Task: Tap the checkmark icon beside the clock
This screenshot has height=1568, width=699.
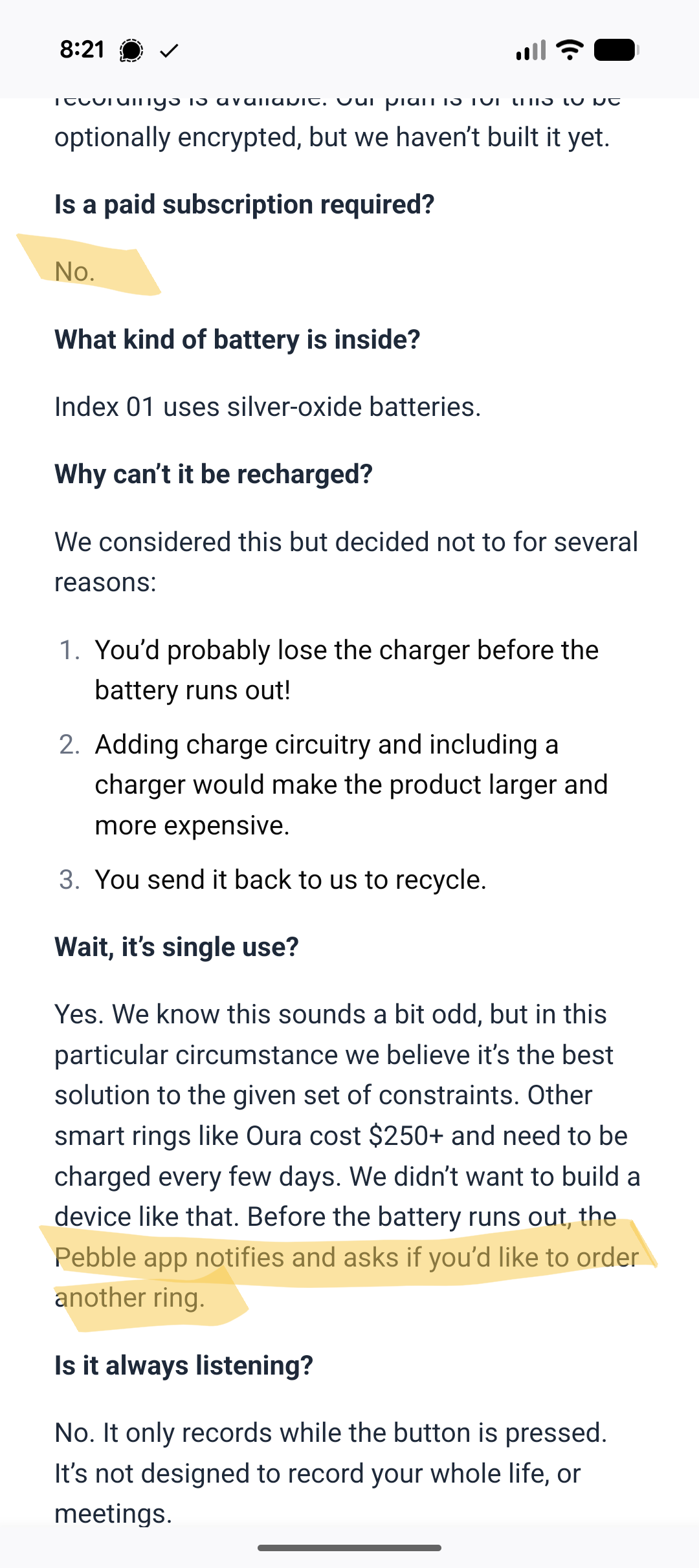Action: pos(169,50)
